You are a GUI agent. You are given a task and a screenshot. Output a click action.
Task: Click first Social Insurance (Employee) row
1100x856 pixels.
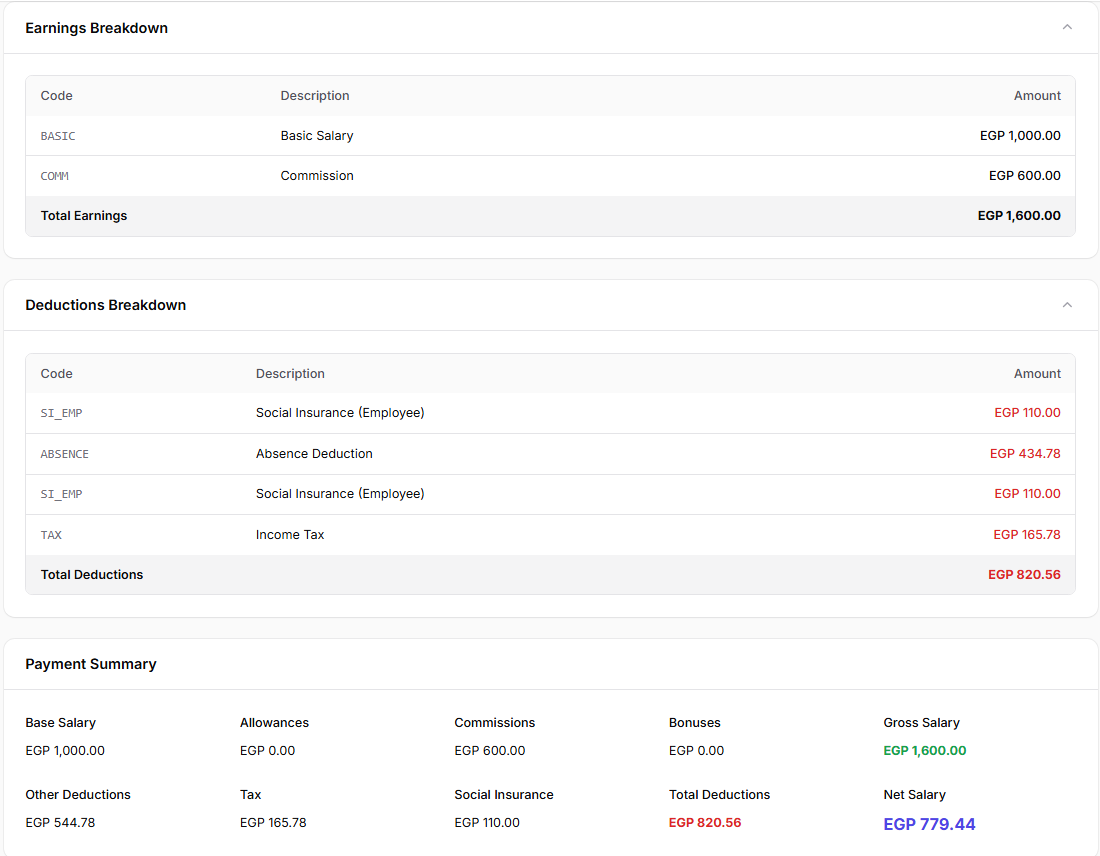pyautogui.click(x=550, y=413)
